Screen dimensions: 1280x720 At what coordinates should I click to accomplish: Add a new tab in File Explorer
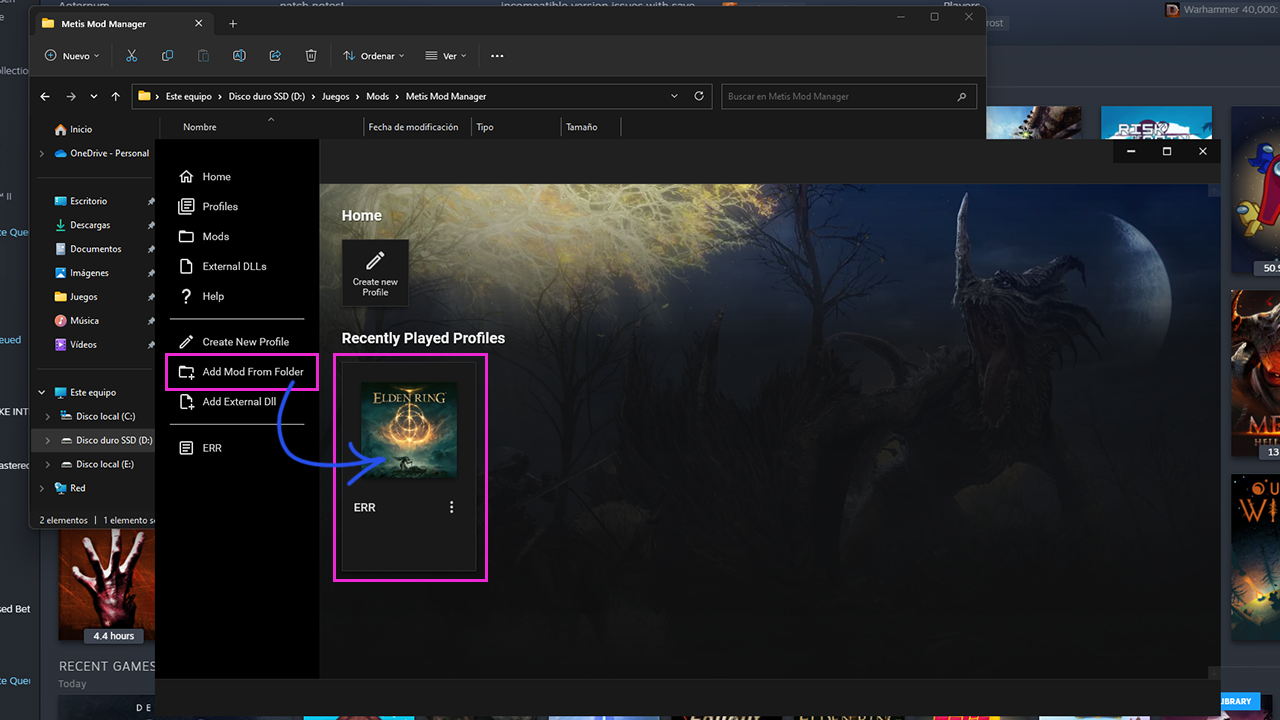[x=233, y=23]
